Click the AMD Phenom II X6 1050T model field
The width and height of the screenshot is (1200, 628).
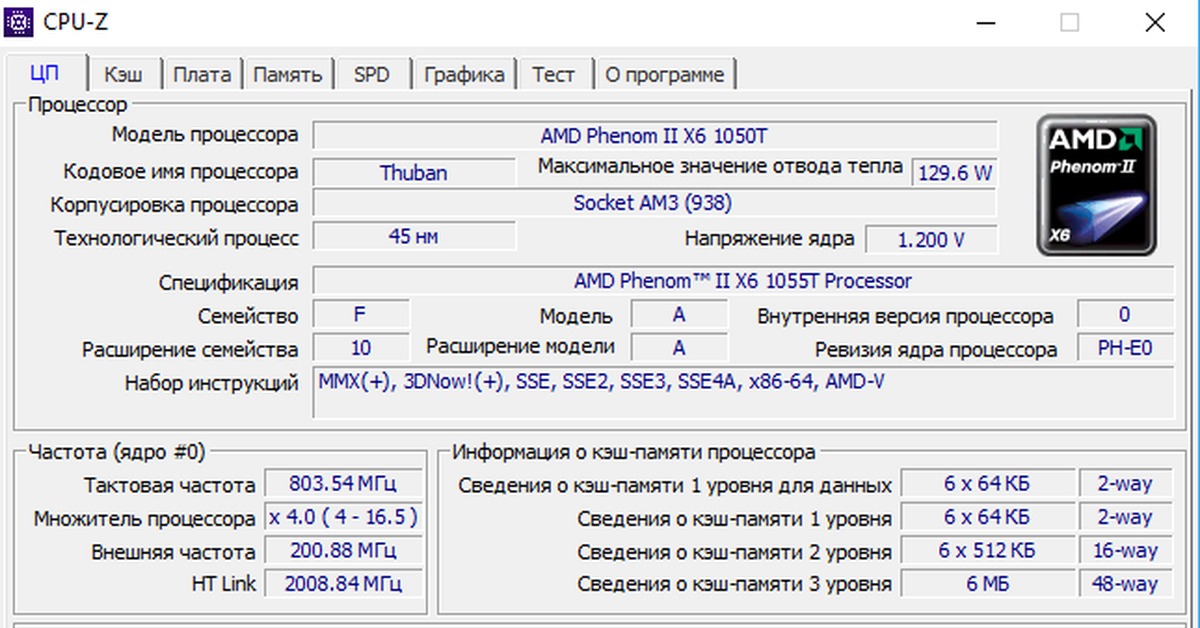pos(655,136)
